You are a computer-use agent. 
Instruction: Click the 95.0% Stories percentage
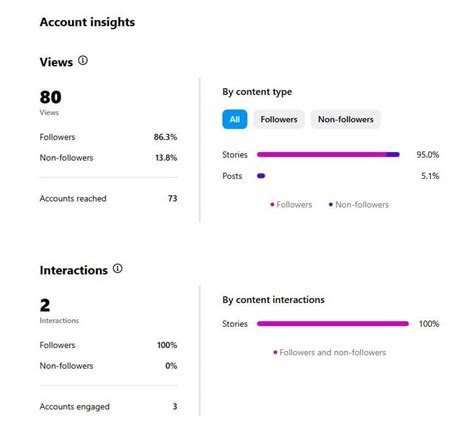(428, 155)
